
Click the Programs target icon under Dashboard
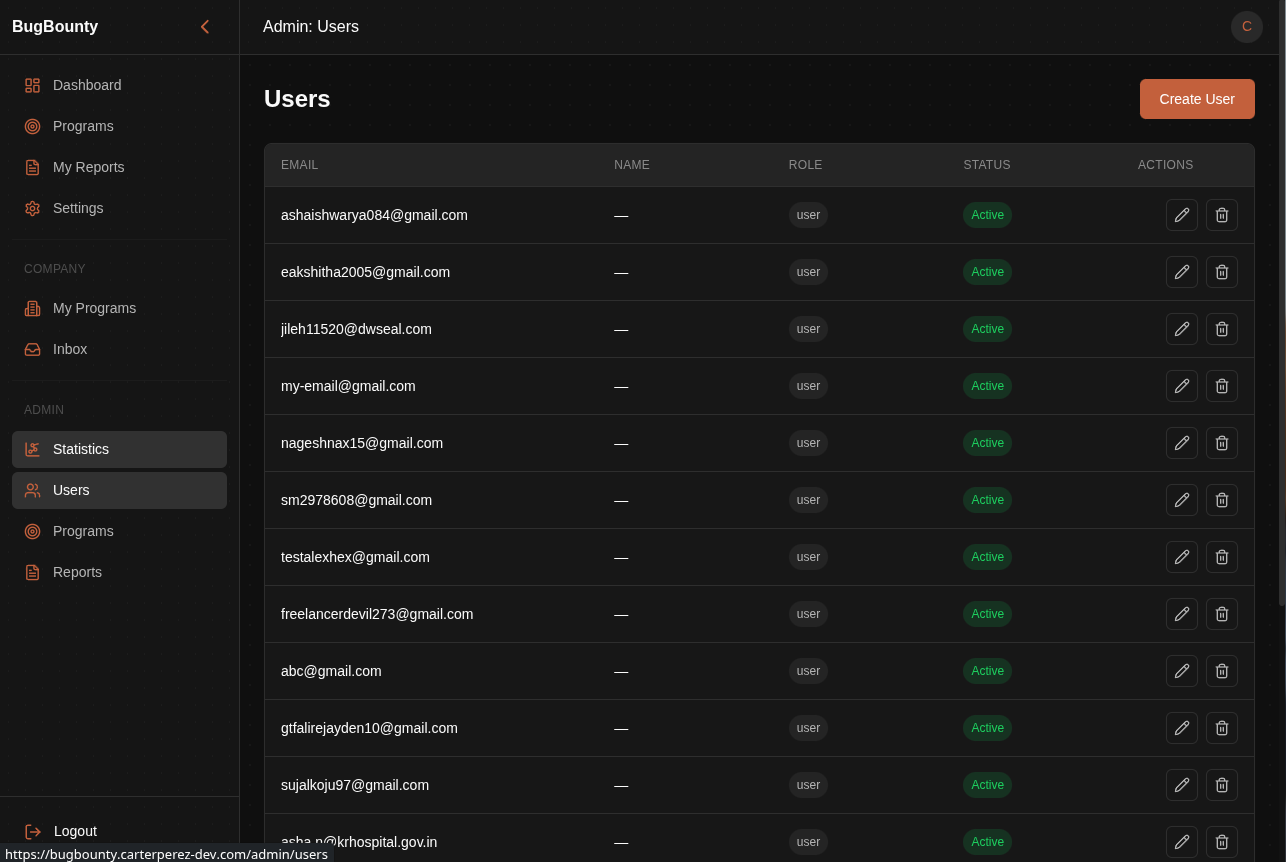coord(32,126)
